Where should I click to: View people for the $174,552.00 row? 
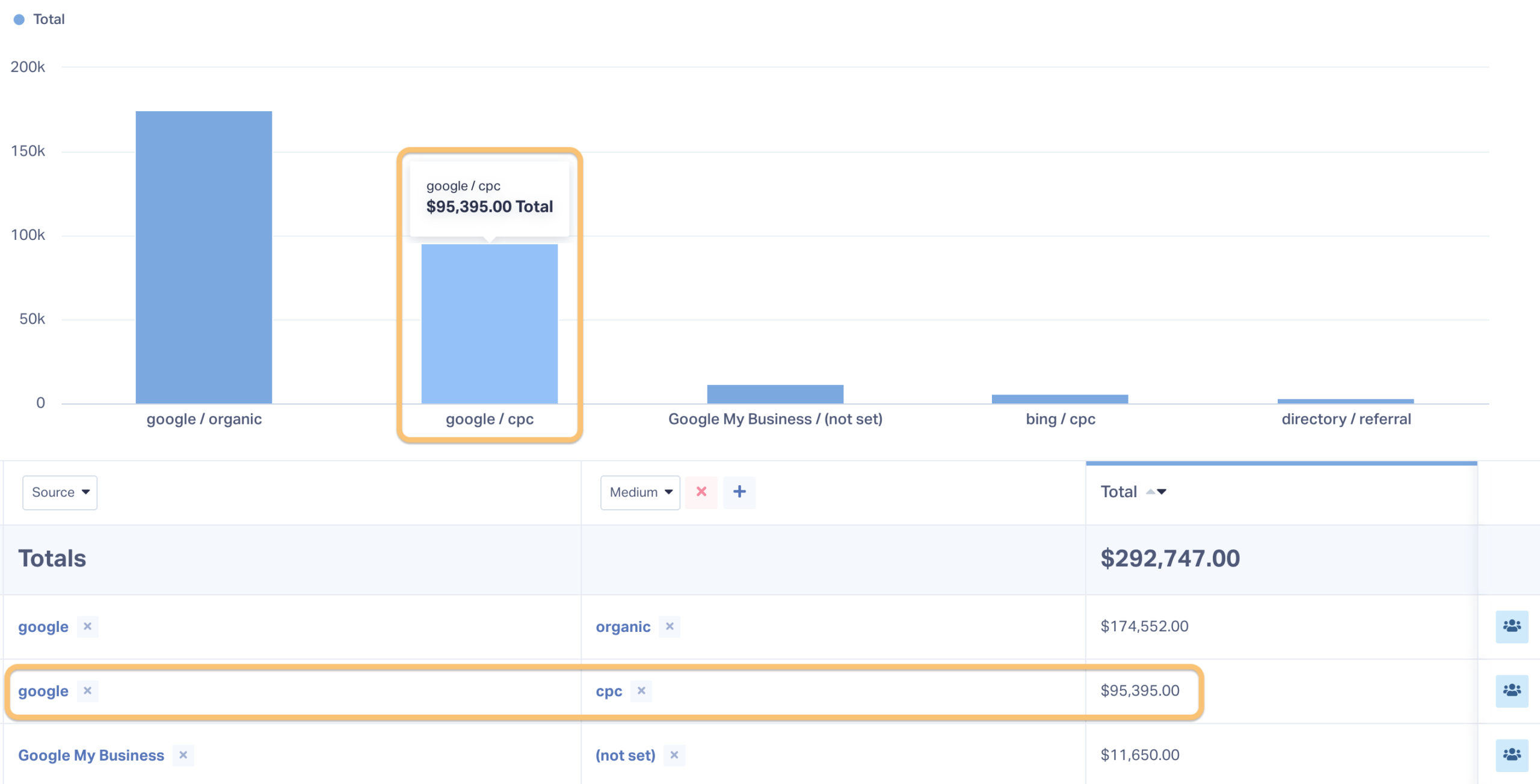(x=1512, y=626)
